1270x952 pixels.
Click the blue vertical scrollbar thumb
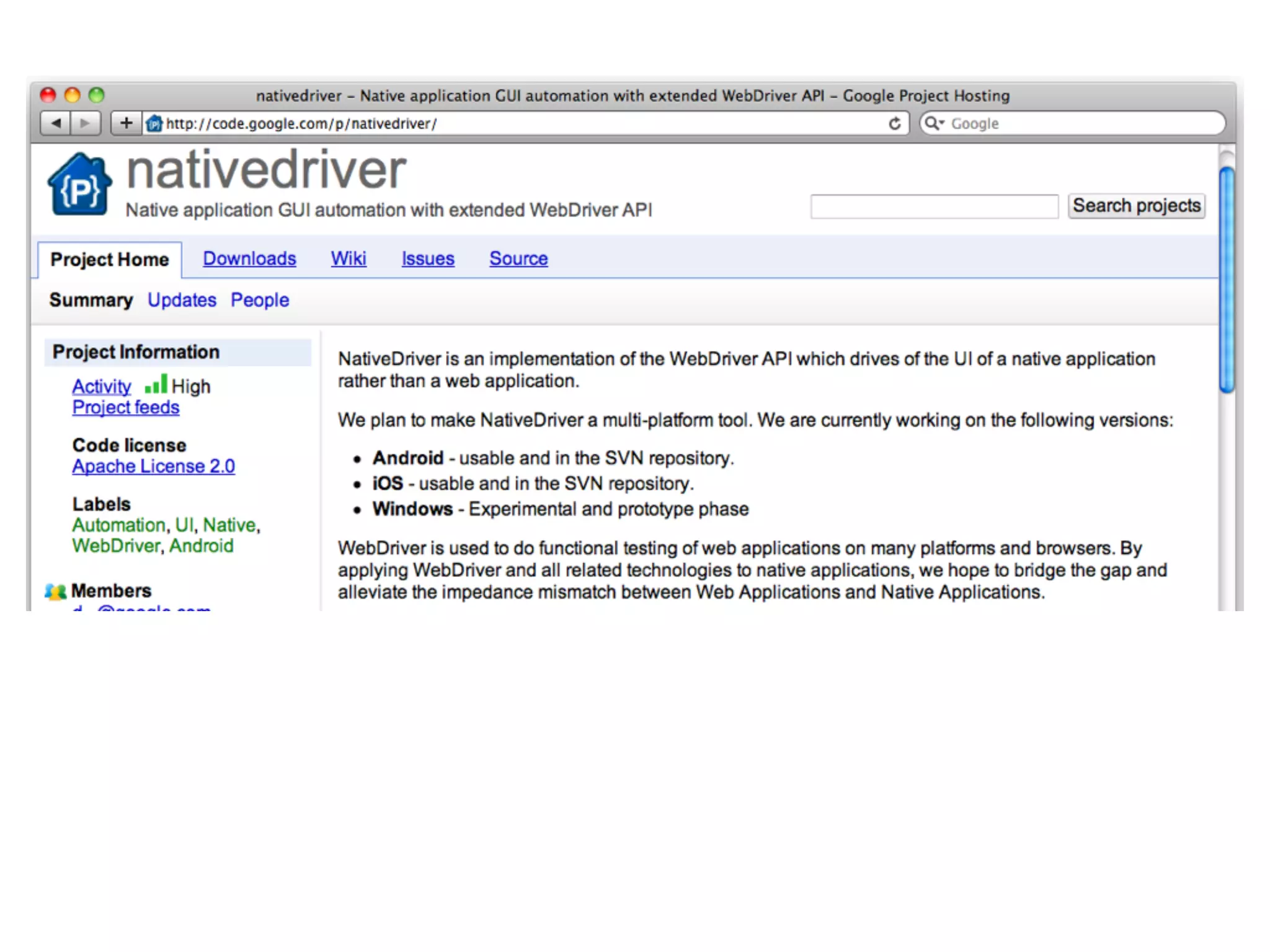1226,279
